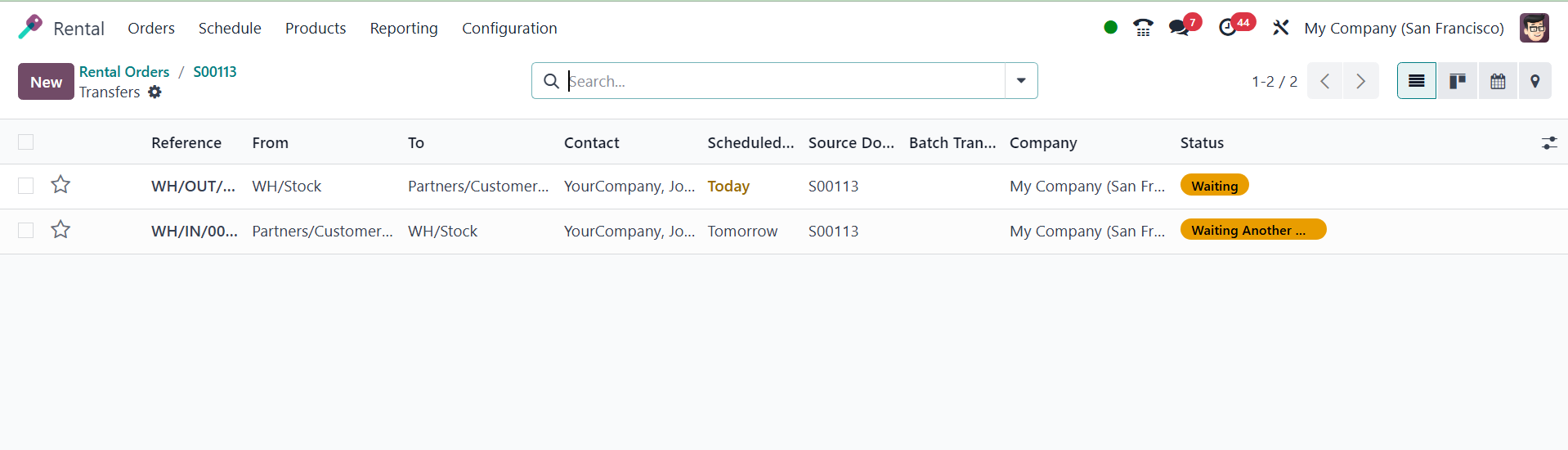Expand the search options dropdown arrow
Image resolution: width=1568 pixels, height=450 pixels.
pyautogui.click(x=1021, y=81)
